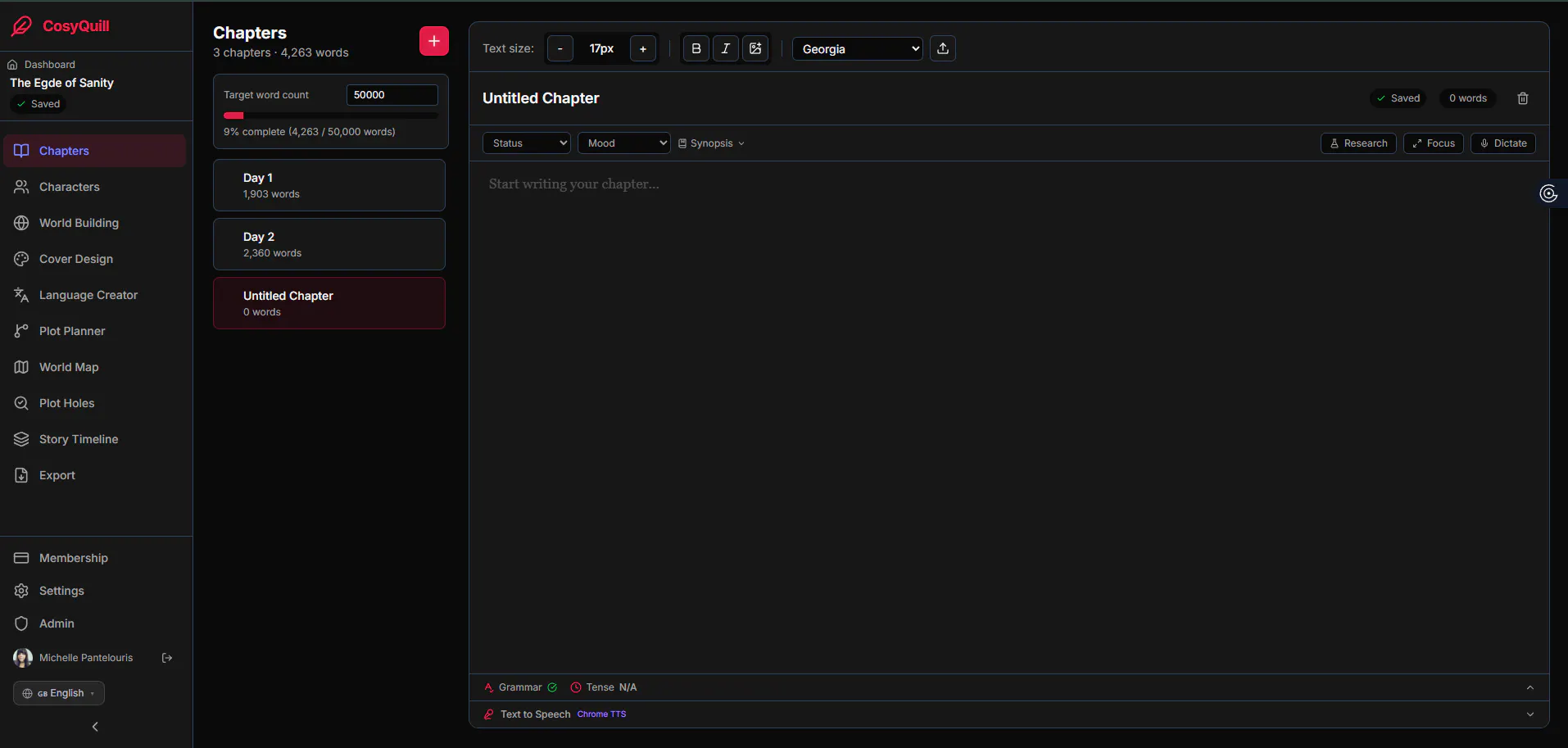Viewport: 1568px width, 748px height.
Task: Open the Plot Planner
Action: coord(95,331)
